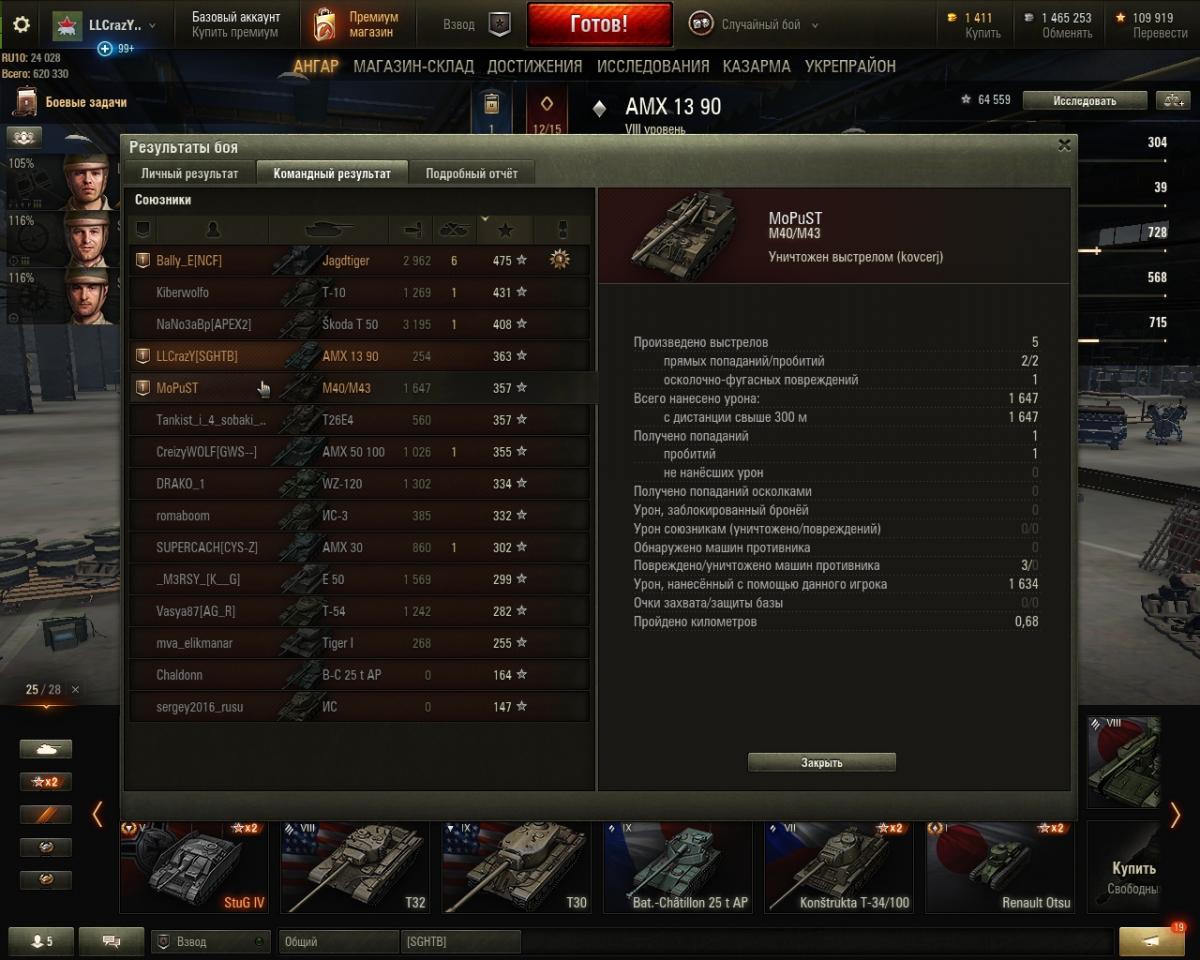Image resolution: width=1200 pixels, height=960 pixels.
Task: Toggle the x2 bonus vehicle filter
Action: click(x=46, y=782)
